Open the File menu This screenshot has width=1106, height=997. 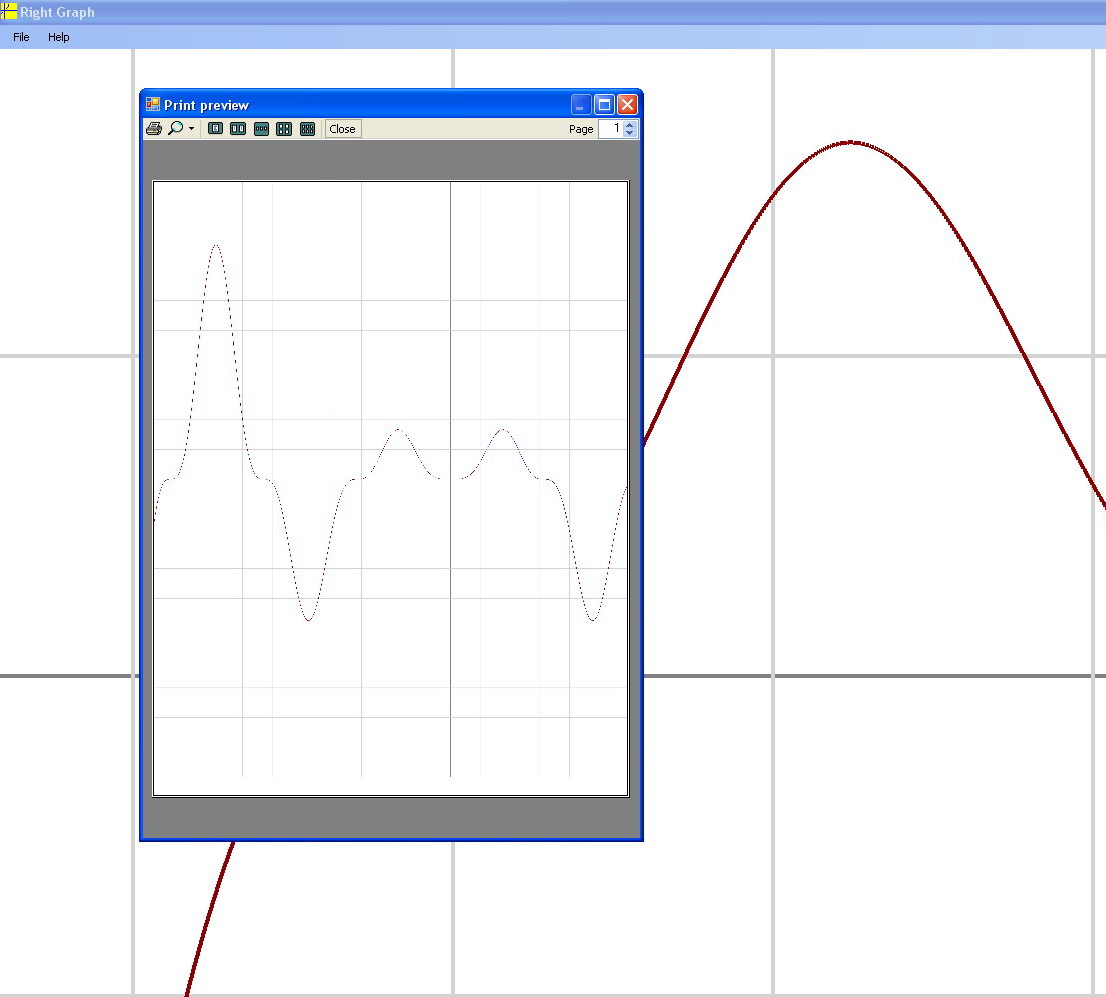21,37
